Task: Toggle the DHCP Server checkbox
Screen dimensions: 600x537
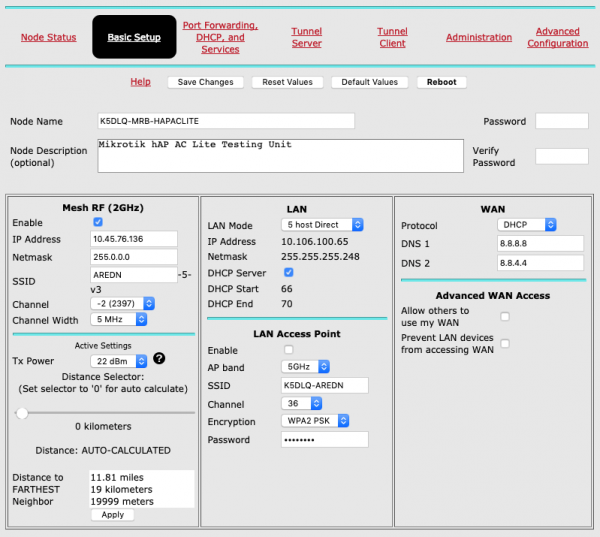Action: (289, 272)
